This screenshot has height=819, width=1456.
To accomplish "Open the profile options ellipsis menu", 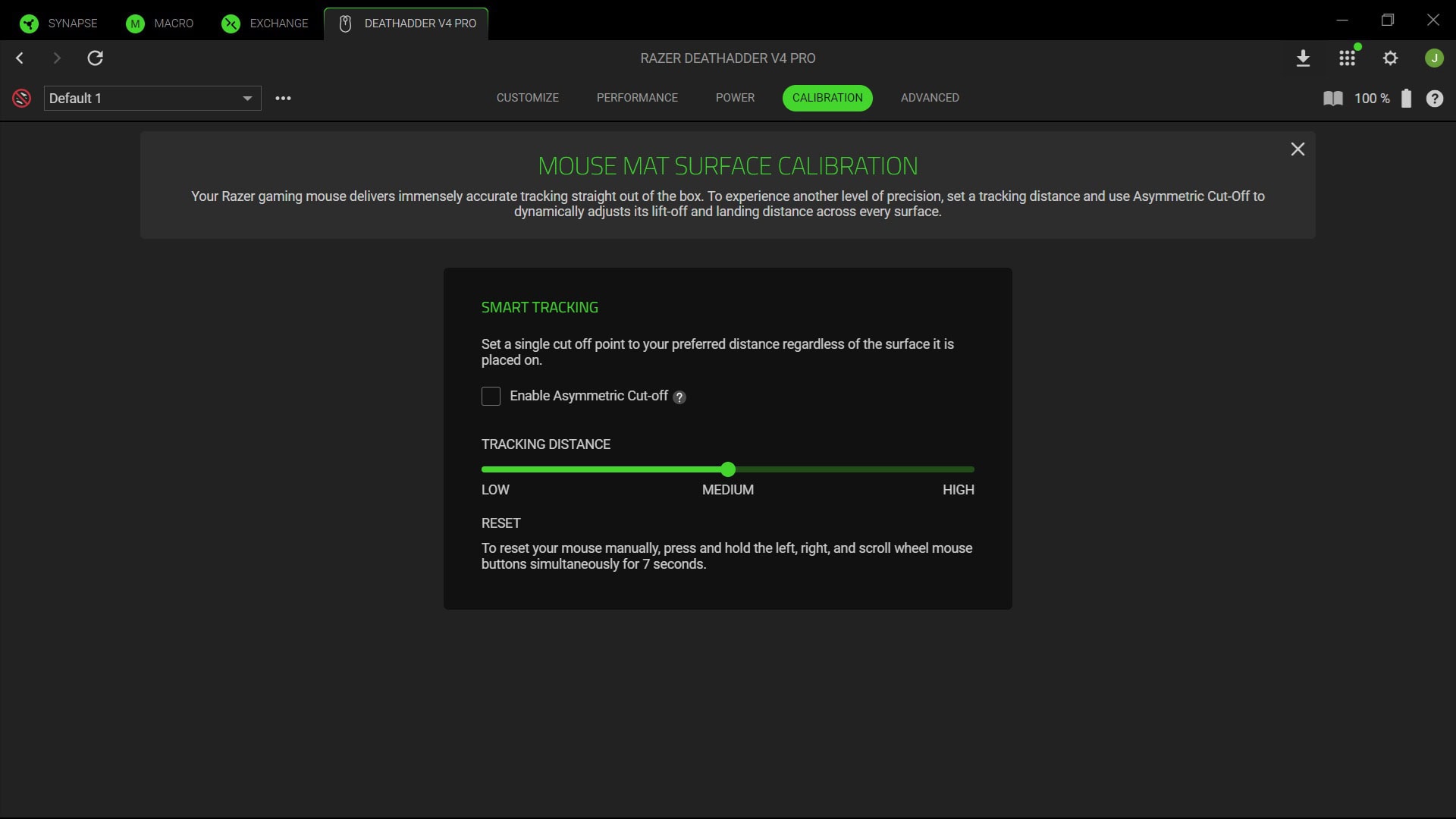I will [x=283, y=99].
